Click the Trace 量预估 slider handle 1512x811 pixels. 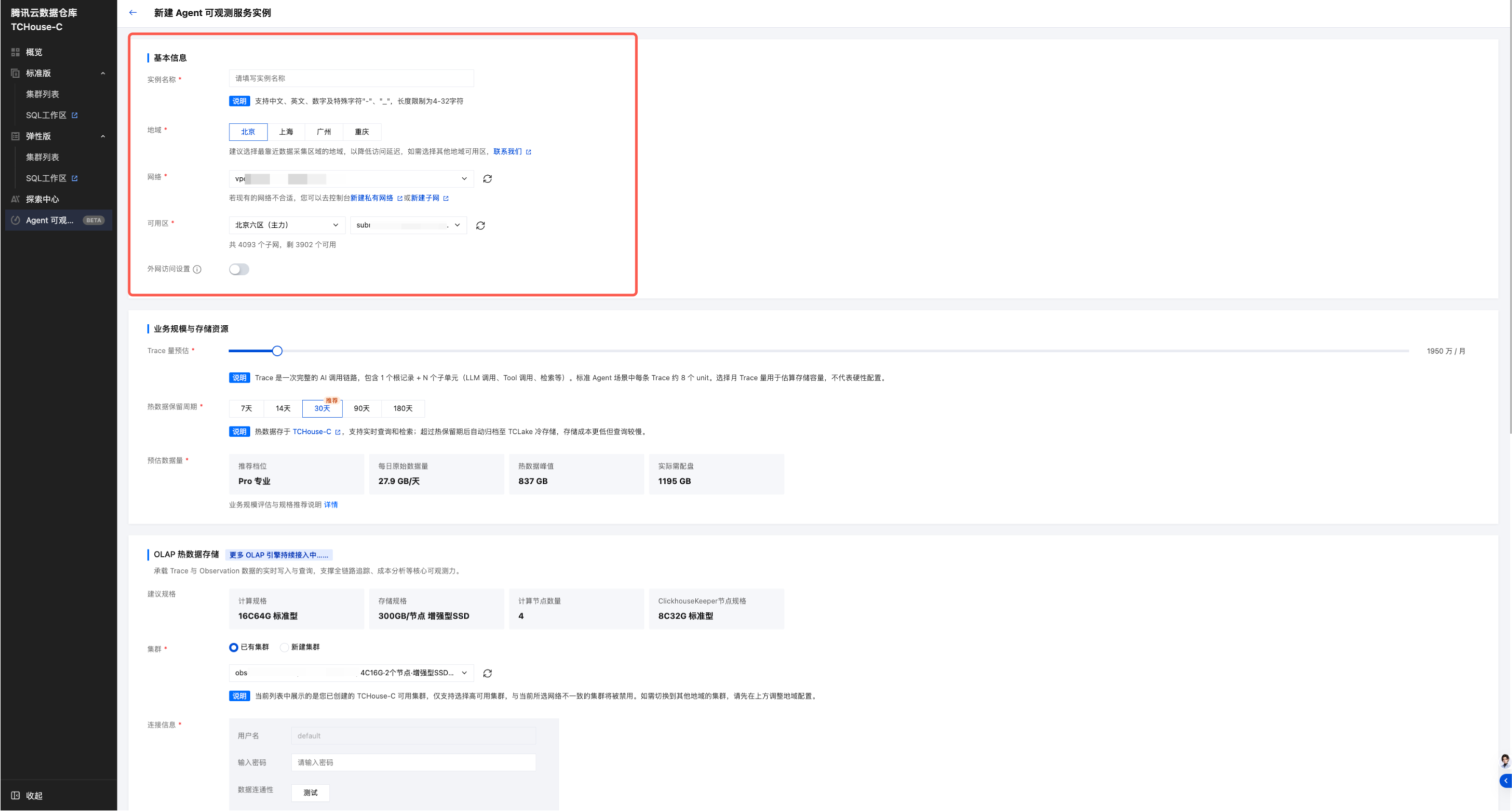pos(277,351)
